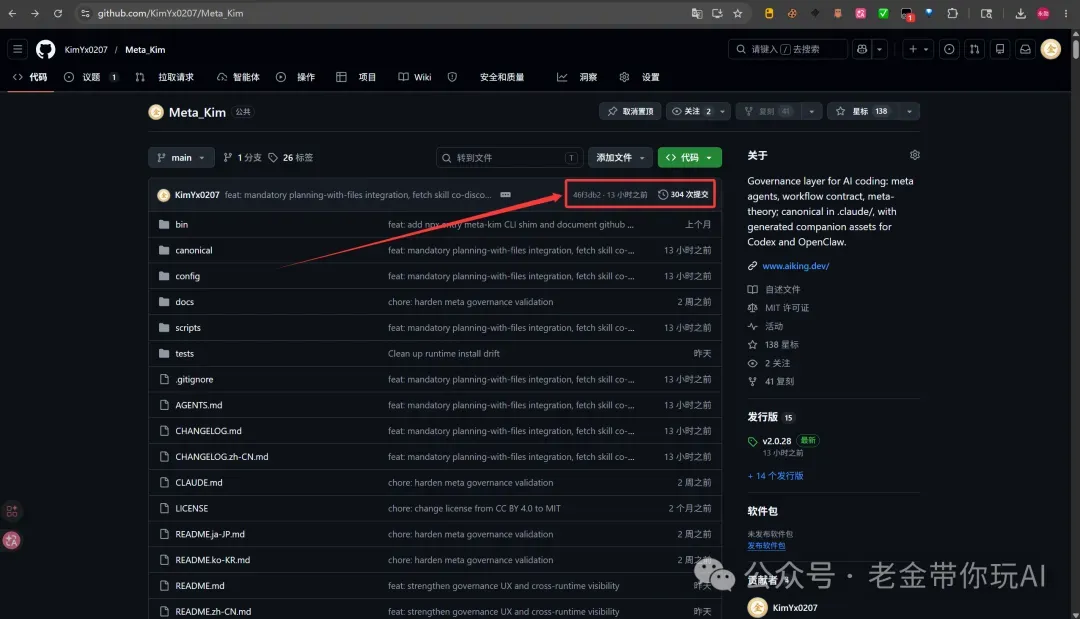This screenshot has width=1080, height=619.
Task: Open the 46f3db2 commit hash
Action: [x=587, y=195]
